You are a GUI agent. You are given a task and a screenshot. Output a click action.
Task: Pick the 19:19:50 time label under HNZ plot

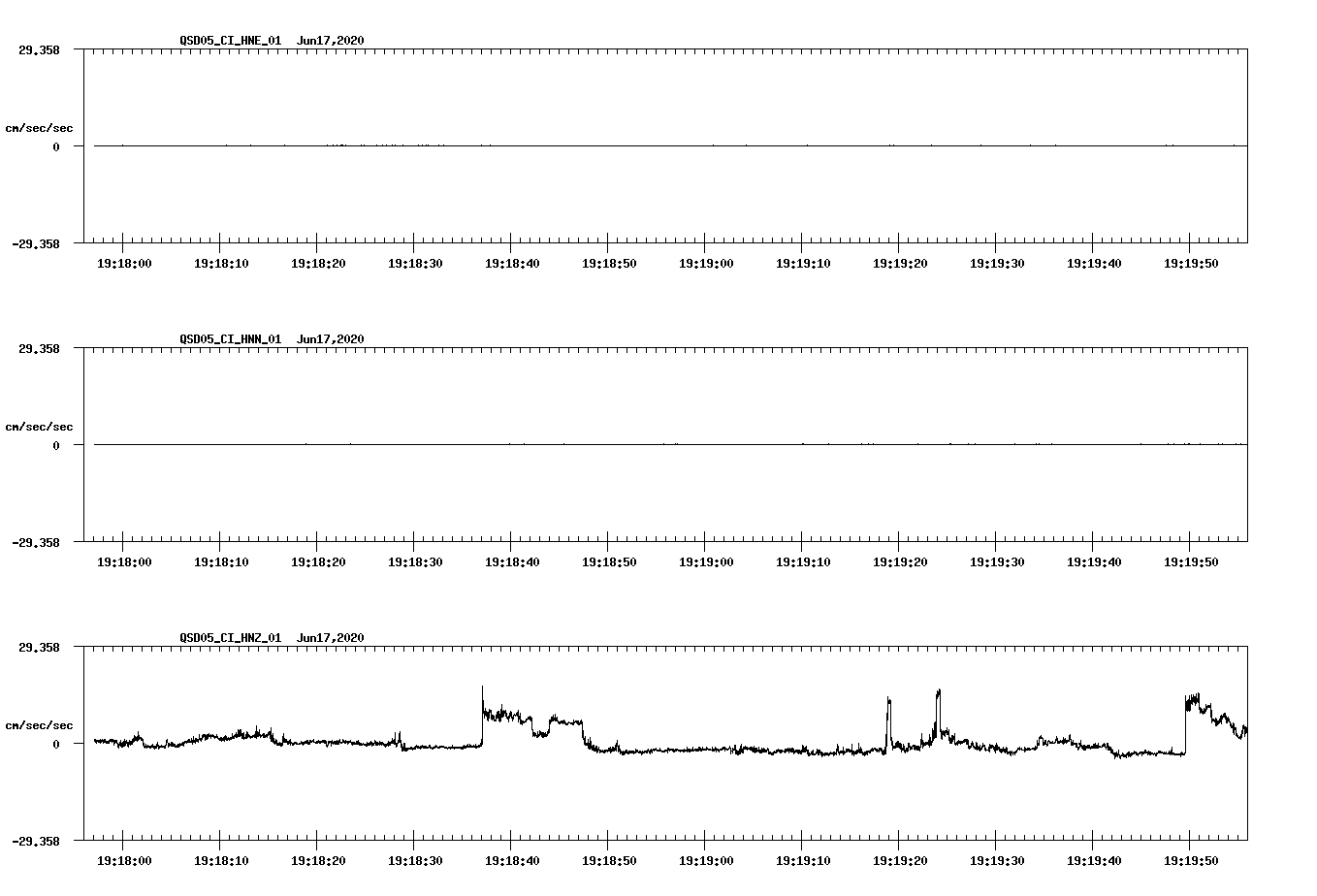(x=1191, y=860)
